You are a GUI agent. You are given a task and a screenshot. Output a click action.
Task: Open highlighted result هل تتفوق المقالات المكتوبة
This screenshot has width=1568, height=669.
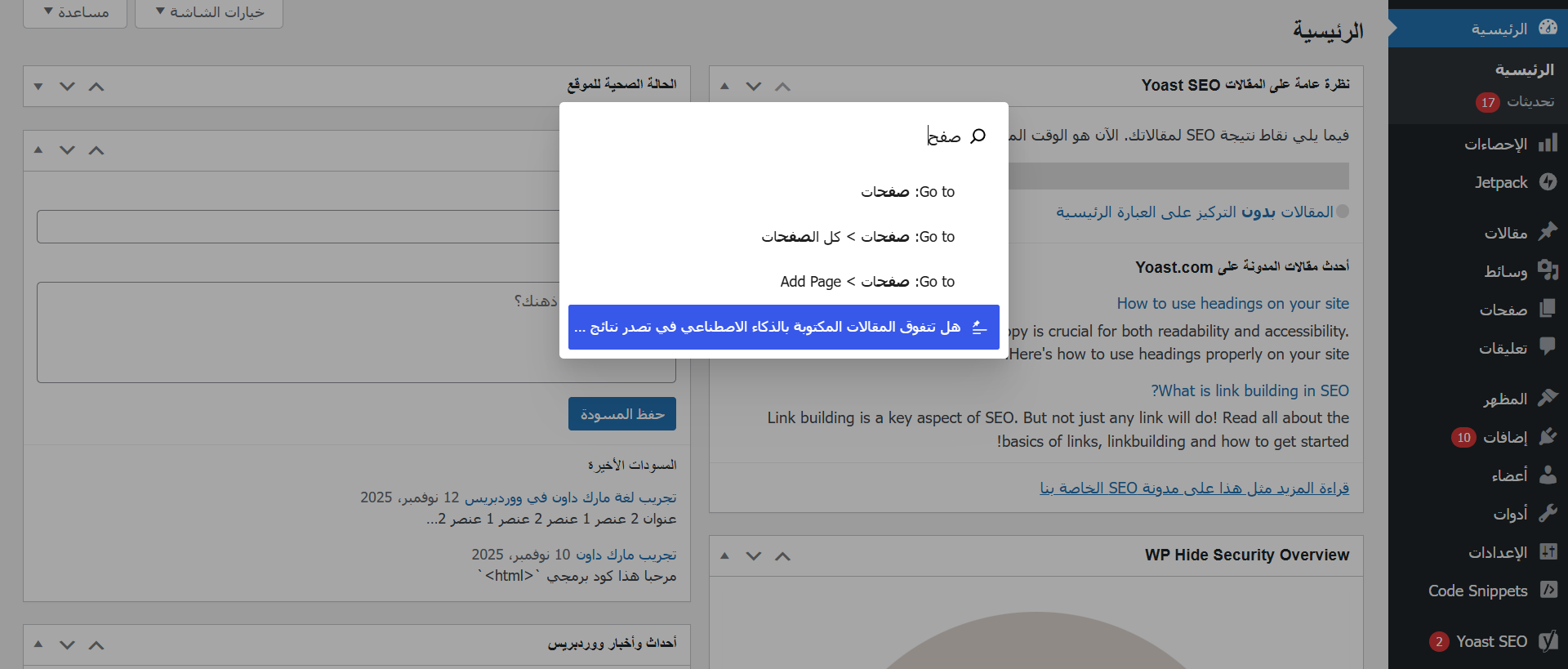(x=784, y=327)
